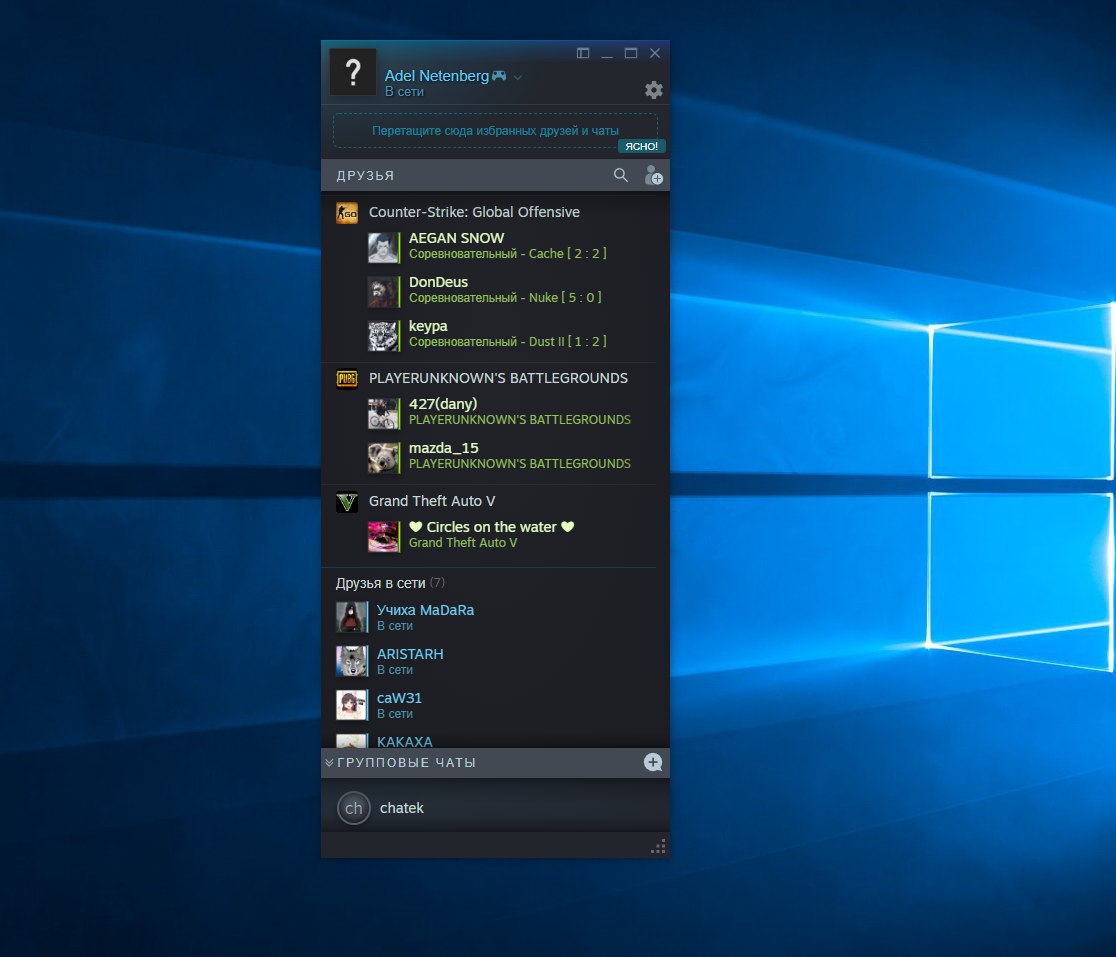Screen dimensions: 1116x957
Task: Click DonDeus status Nuke [ 5 : 0 ]
Action: pos(505,298)
